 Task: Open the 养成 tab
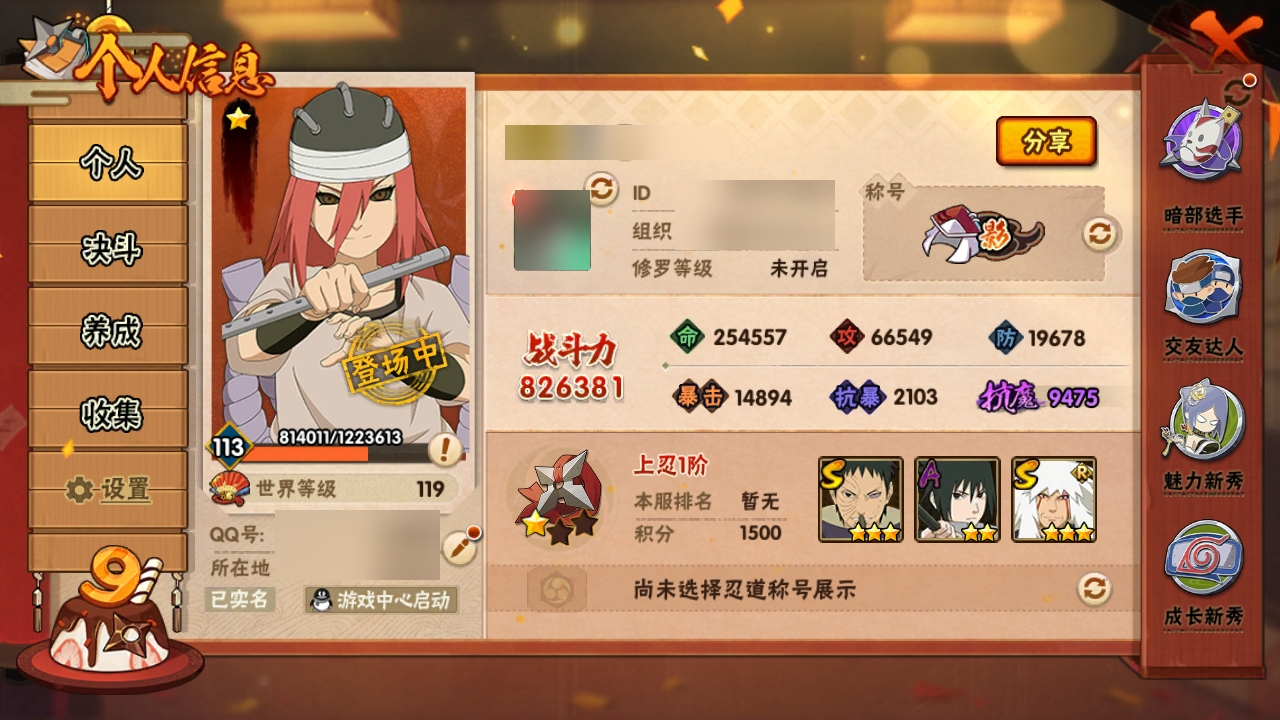pyautogui.click(x=108, y=328)
